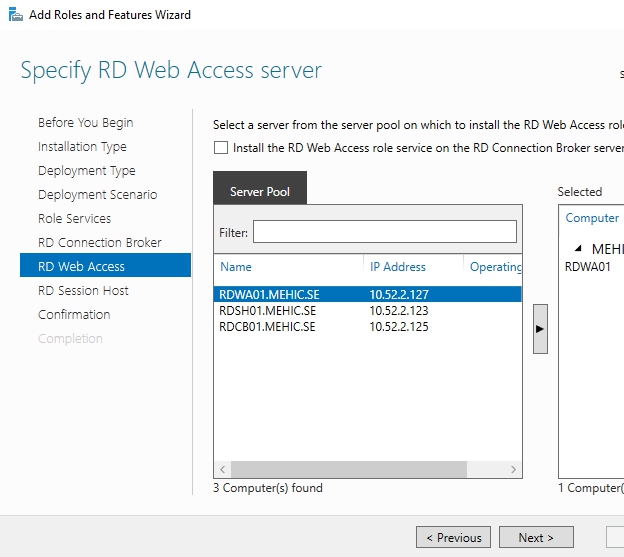Select Deployment Scenario in sidebar

(x=97, y=195)
